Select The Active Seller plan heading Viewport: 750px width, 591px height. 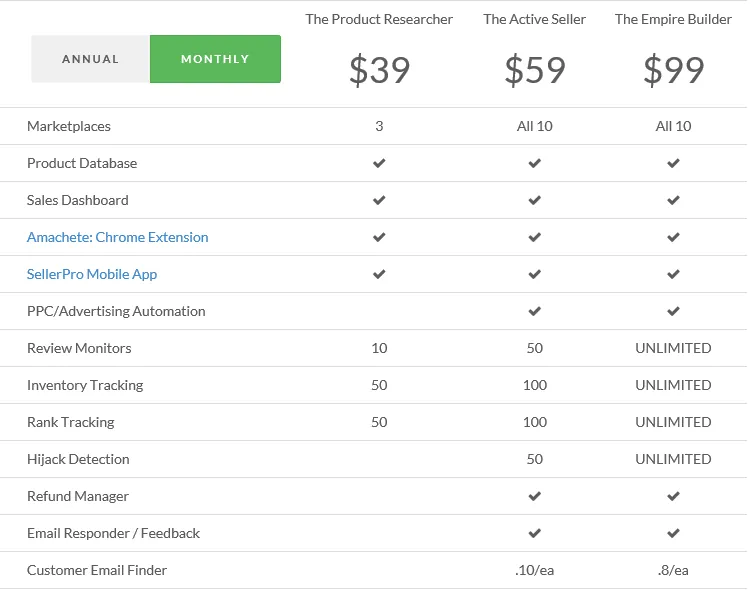pos(535,19)
